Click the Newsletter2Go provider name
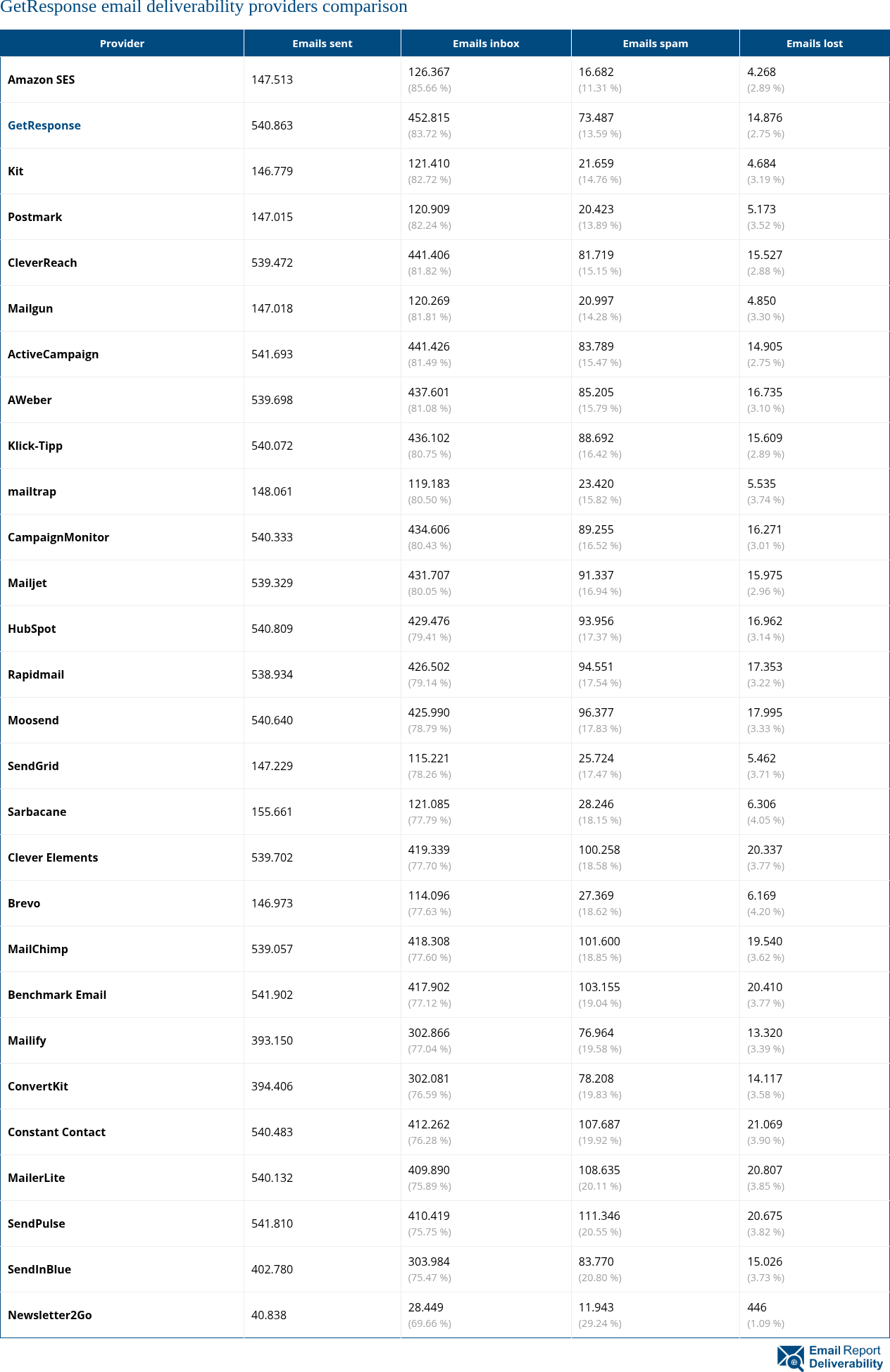The width and height of the screenshot is (890, 1372). tap(50, 1315)
